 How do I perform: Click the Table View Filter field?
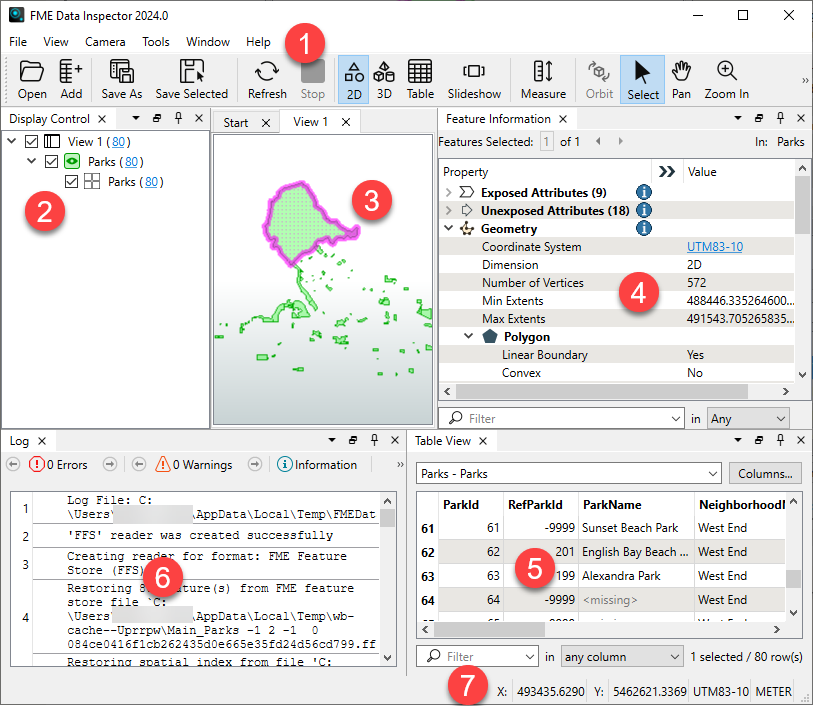click(478, 657)
